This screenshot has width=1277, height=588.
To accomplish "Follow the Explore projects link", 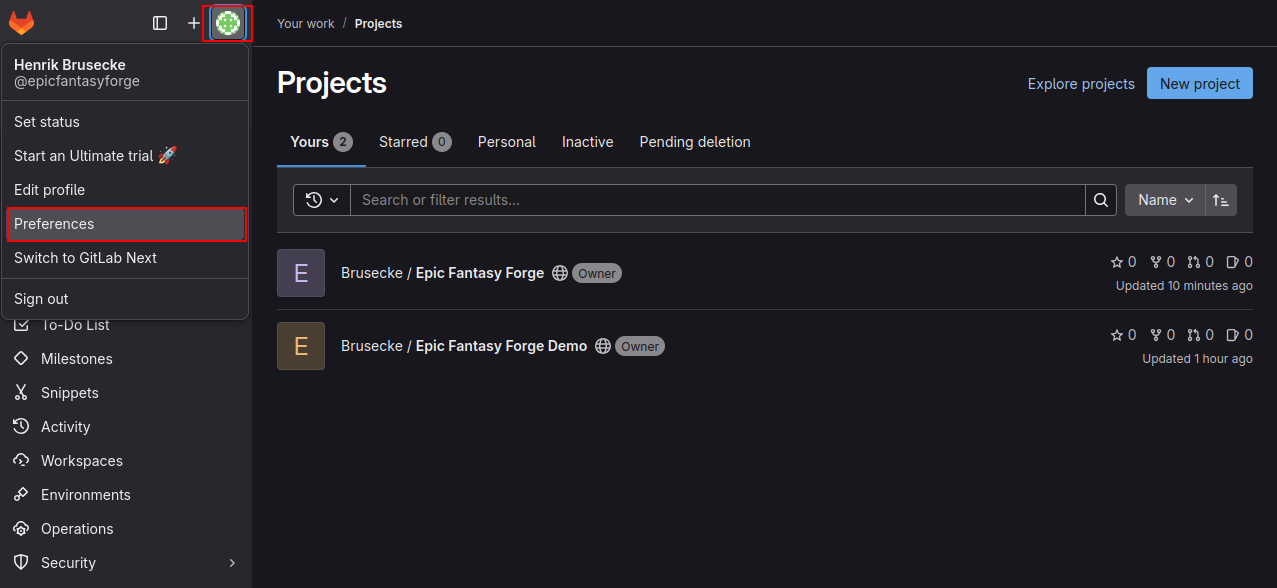I will coord(1081,84).
